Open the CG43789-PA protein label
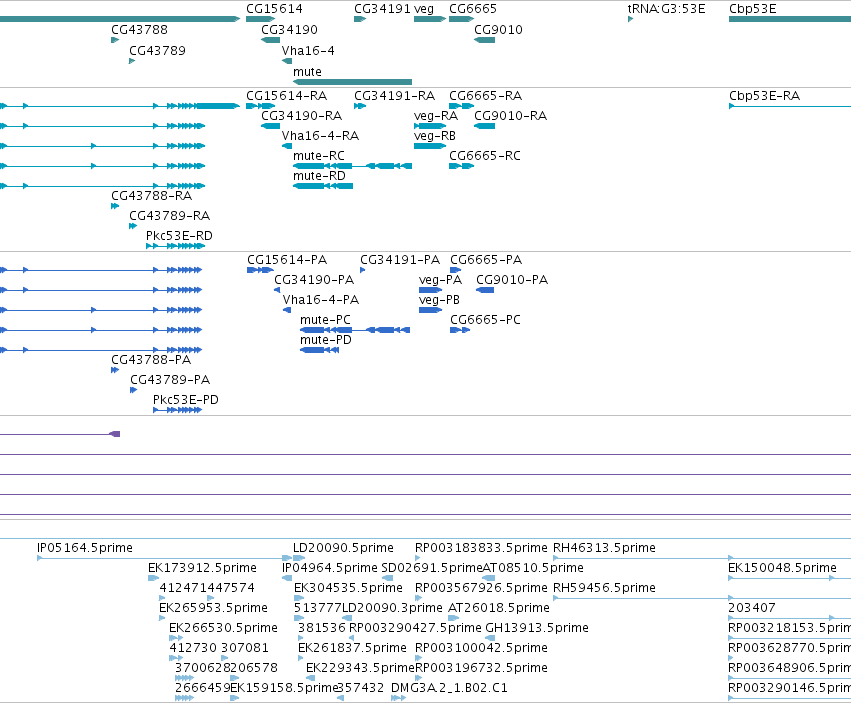This screenshot has height=703, width=851. pos(170,380)
